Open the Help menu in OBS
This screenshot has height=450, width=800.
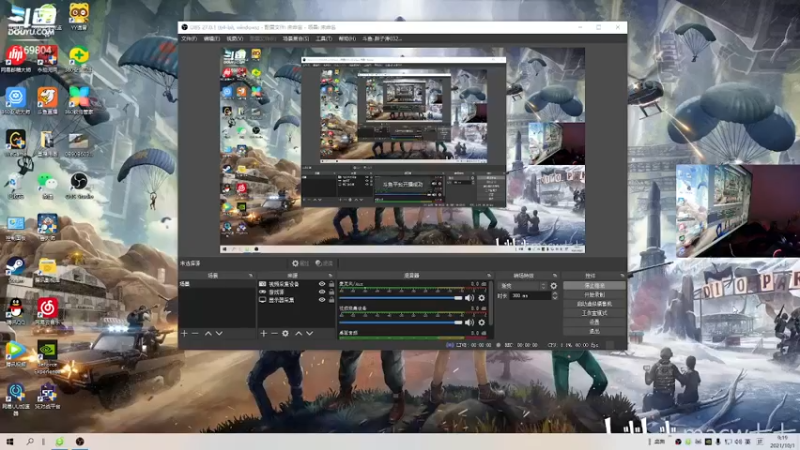pyautogui.click(x=347, y=39)
